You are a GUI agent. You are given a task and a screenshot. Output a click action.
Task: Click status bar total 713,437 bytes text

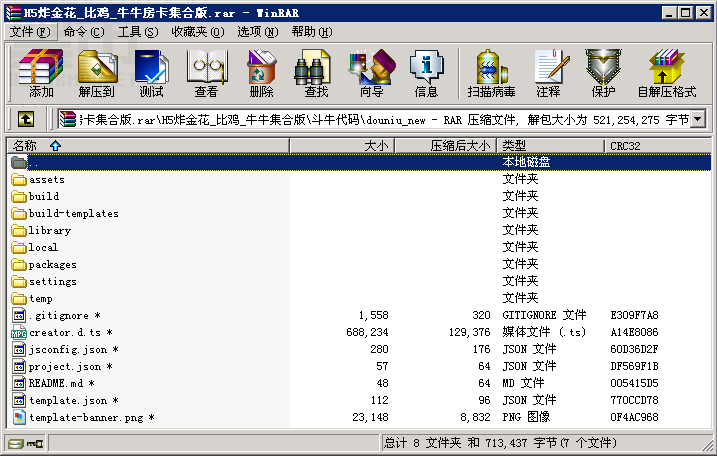pyautogui.click(x=500, y=443)
